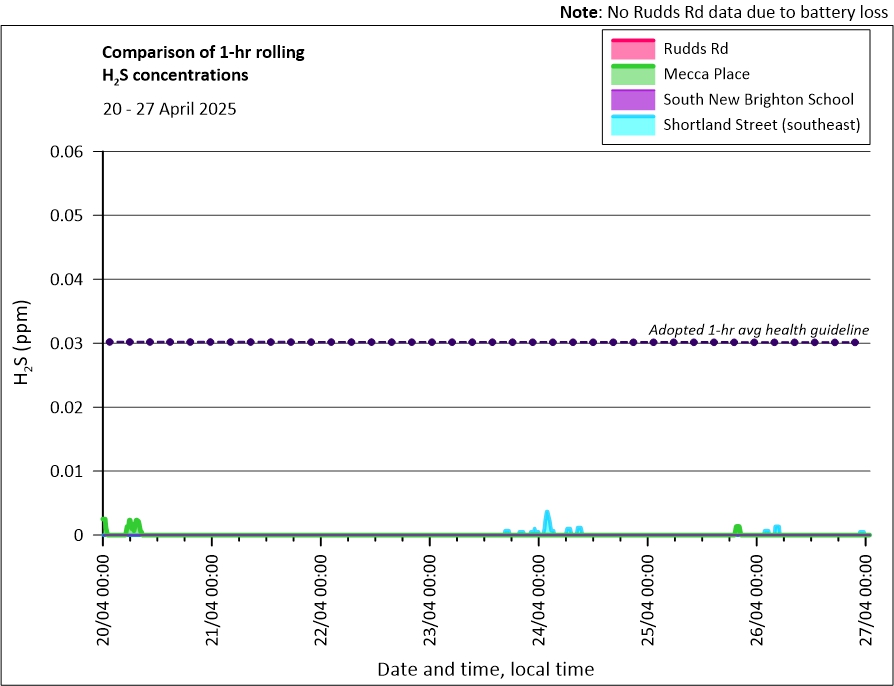The width and height of the screenshot is (894, 686).
Task: Click the chart title about 1-hr rolling concentrations
Action: coord(203,63)
